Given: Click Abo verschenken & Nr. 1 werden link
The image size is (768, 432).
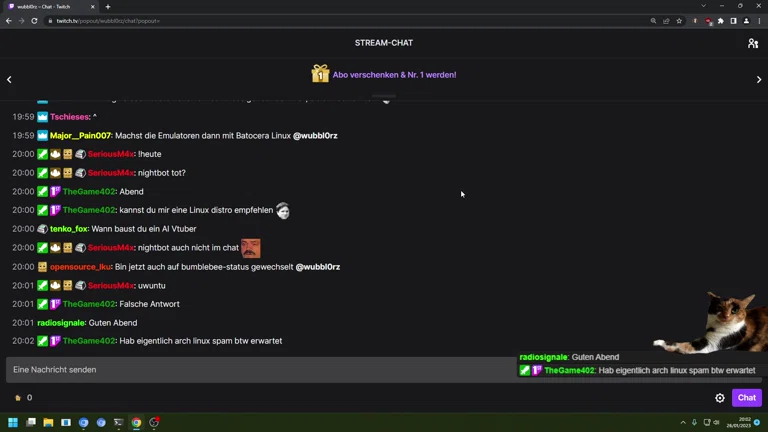Looking at the screenshot, I should click(394, 75).
